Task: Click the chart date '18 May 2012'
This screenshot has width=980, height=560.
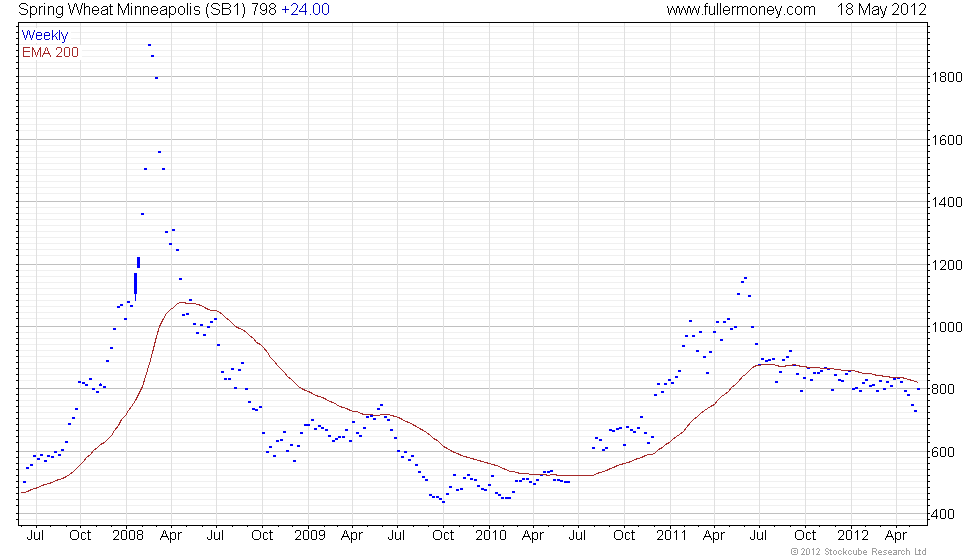Action: (x=881, y=10)
